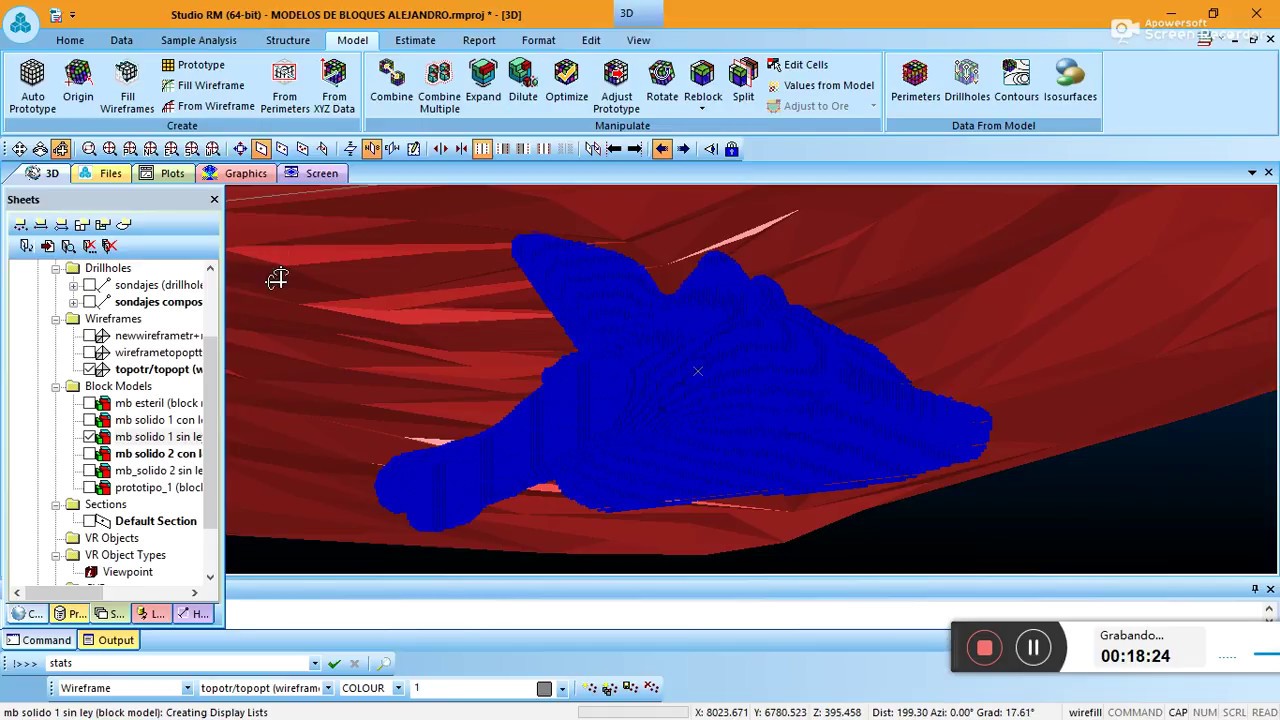Image resolution: width=1280 pixels, height=720 pixels.
Task: Open the Combine Multiple tool
Action: (x=439, y=85)
